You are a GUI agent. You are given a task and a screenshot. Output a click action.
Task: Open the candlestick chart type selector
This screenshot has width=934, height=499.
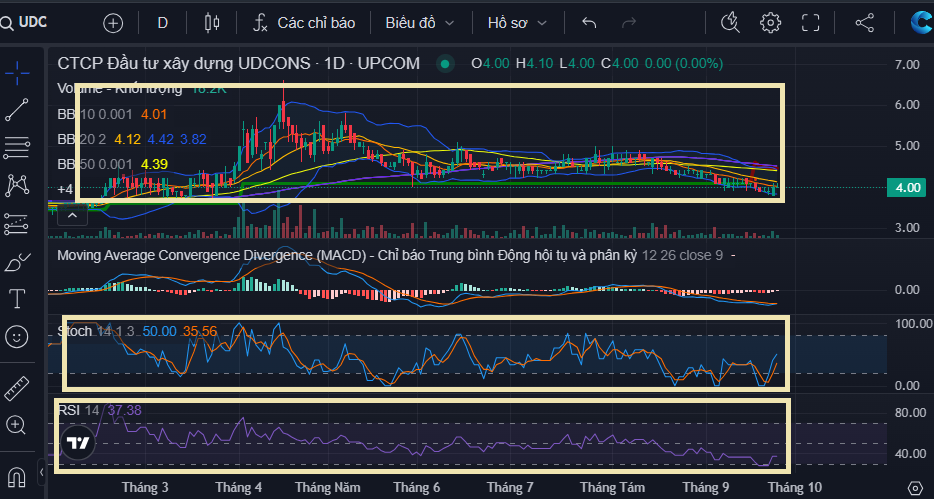click(x=210, y=22)
